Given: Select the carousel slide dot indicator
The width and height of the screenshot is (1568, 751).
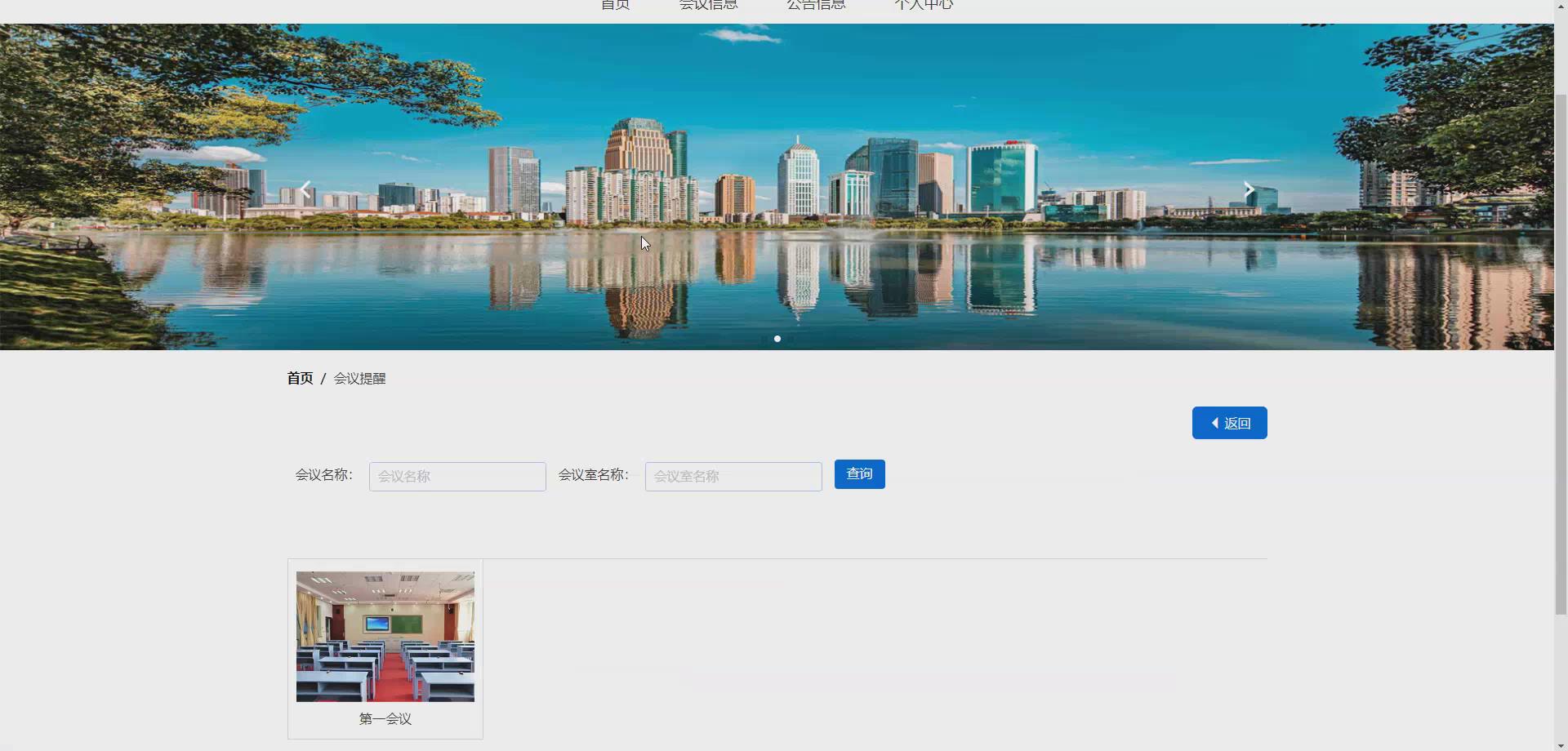Looking at the screenshot, I should click(777, 338).
